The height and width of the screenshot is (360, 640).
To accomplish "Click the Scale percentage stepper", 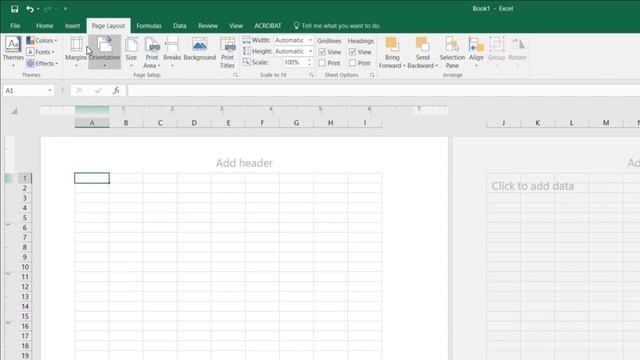I will (x=309, y=62).
